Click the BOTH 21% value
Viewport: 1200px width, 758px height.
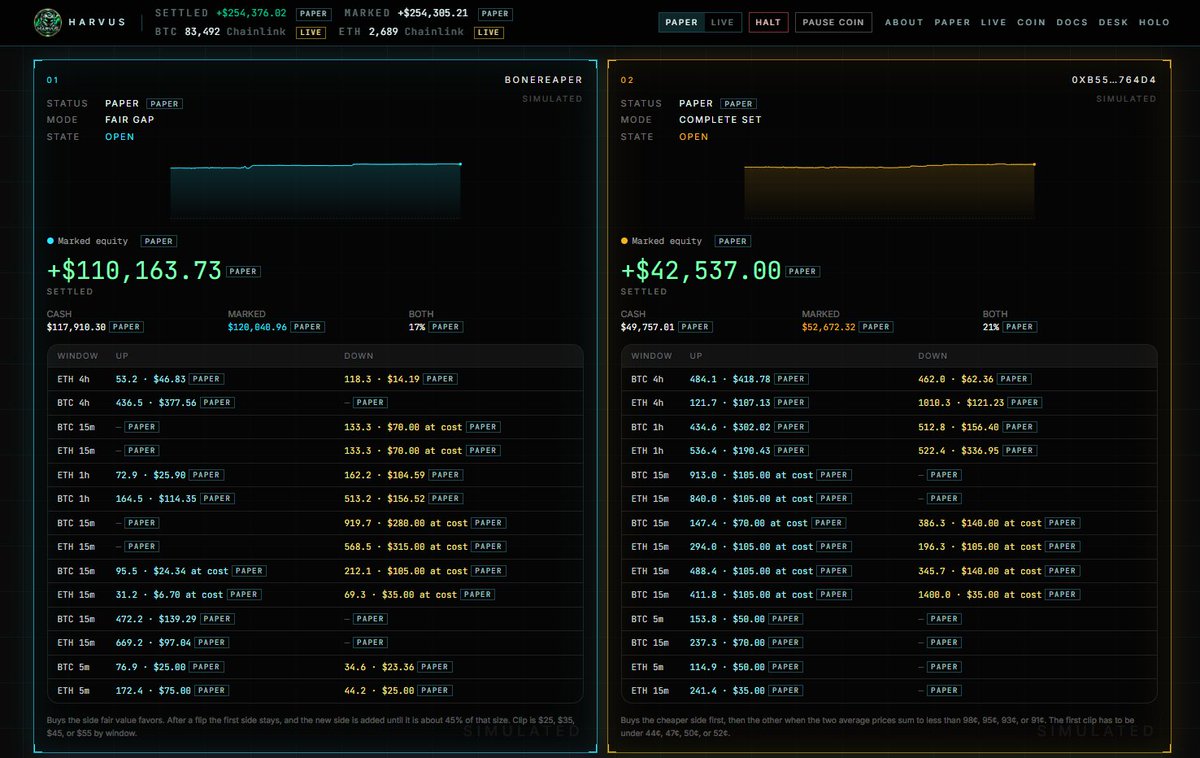(x=991, y=327)
